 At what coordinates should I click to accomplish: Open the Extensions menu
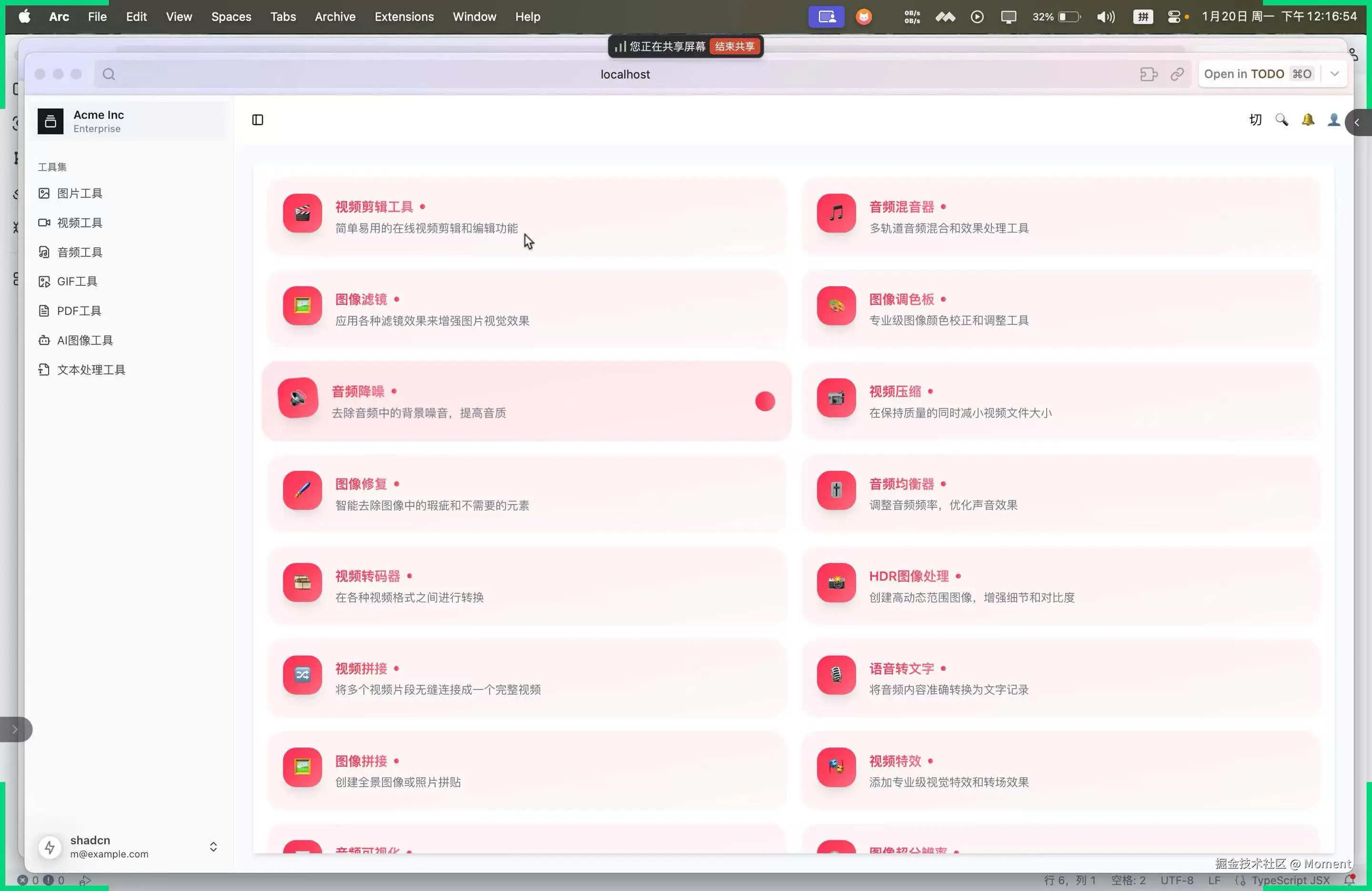pyautogui.click(x=404, y=16)
